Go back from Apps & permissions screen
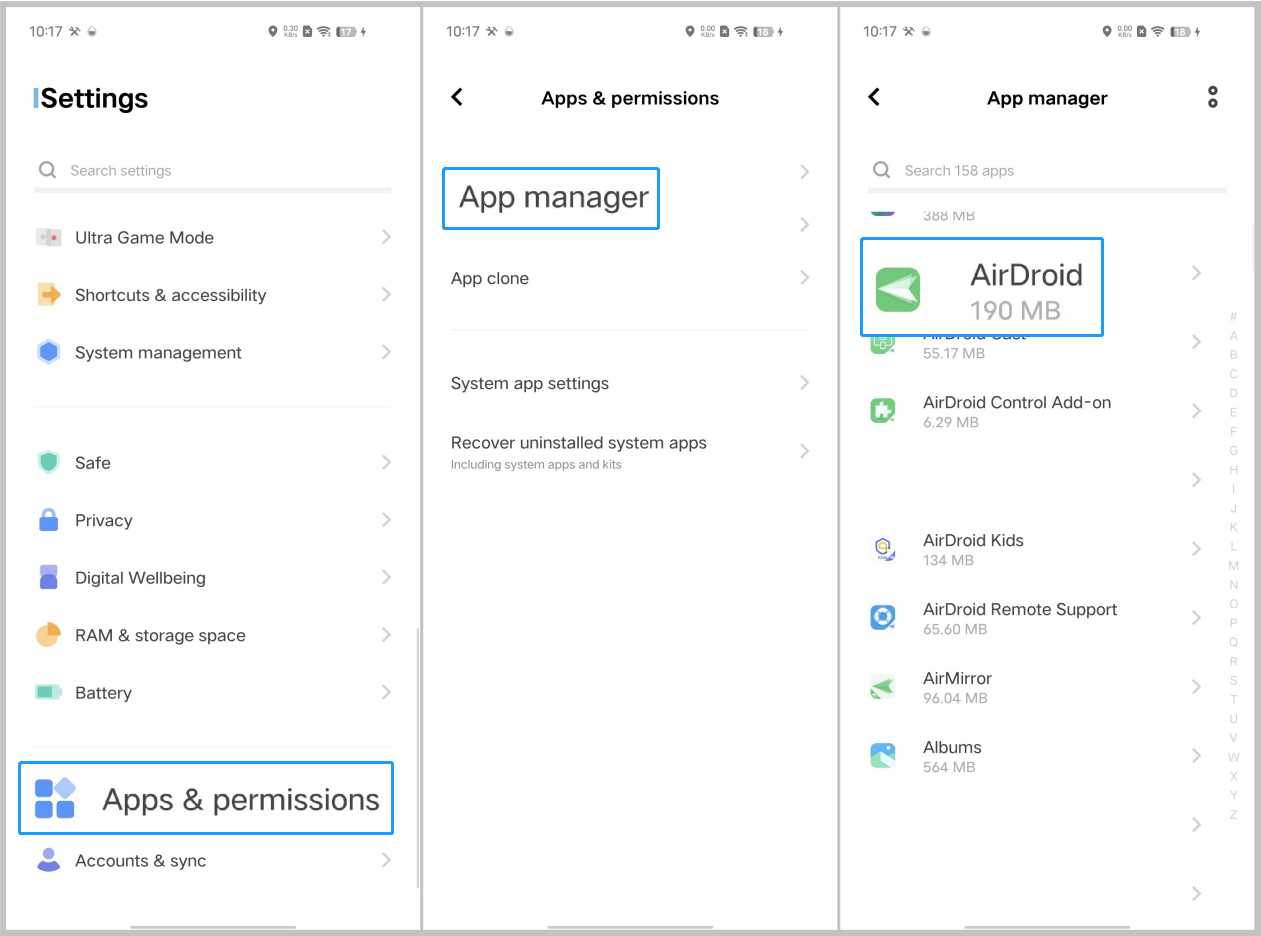Image resolution: width=1261 pixels, height=936 pixels. tap(457, 97)
